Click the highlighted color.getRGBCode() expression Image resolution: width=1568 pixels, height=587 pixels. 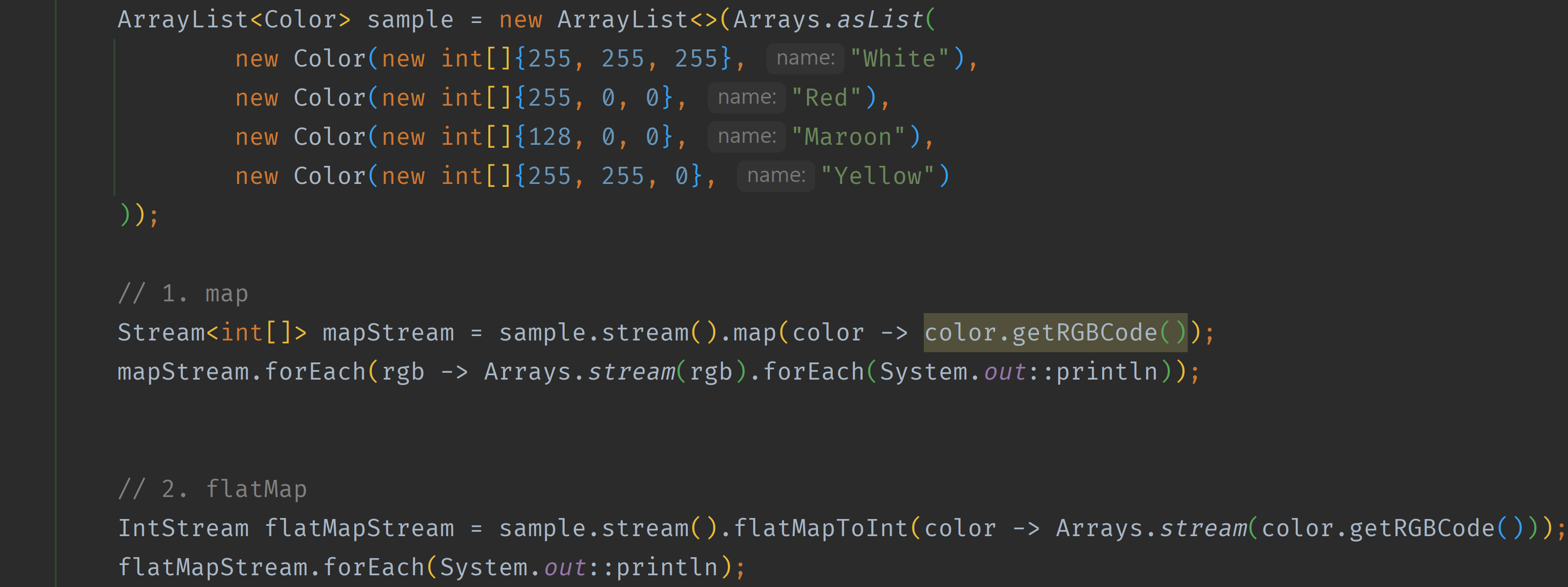1054,333
